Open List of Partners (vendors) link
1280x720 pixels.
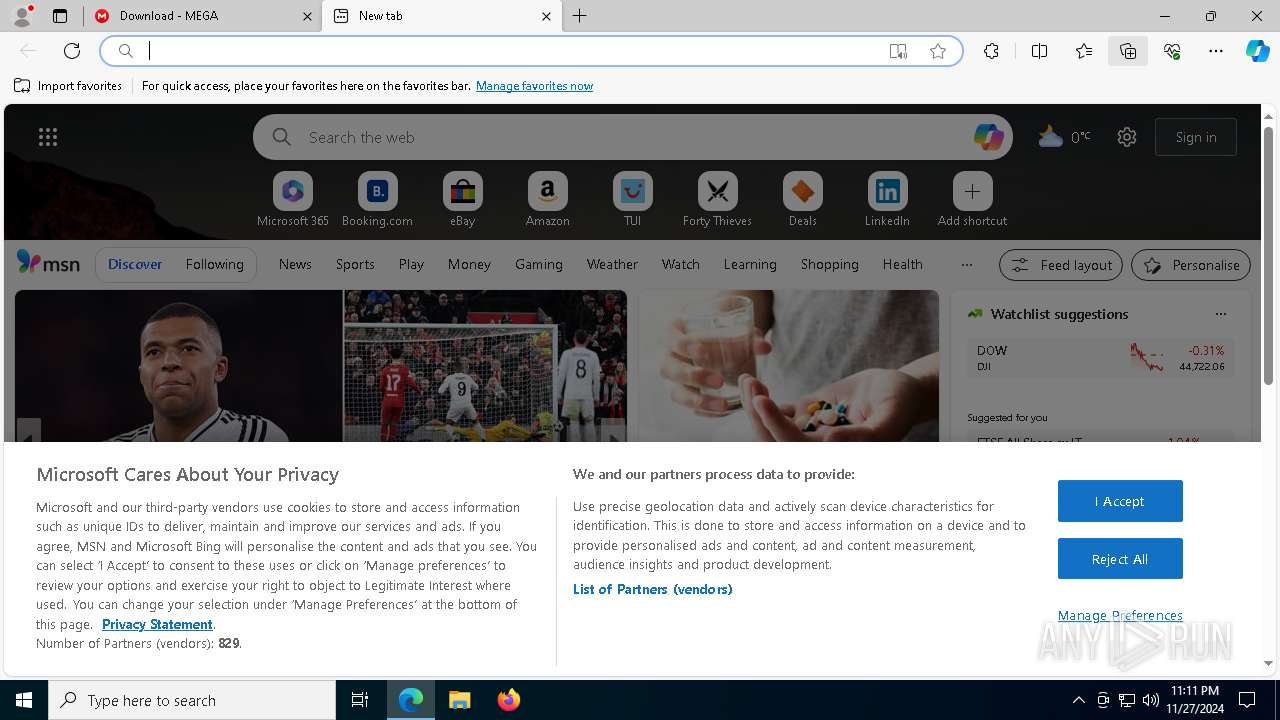(x=652, y=589)
